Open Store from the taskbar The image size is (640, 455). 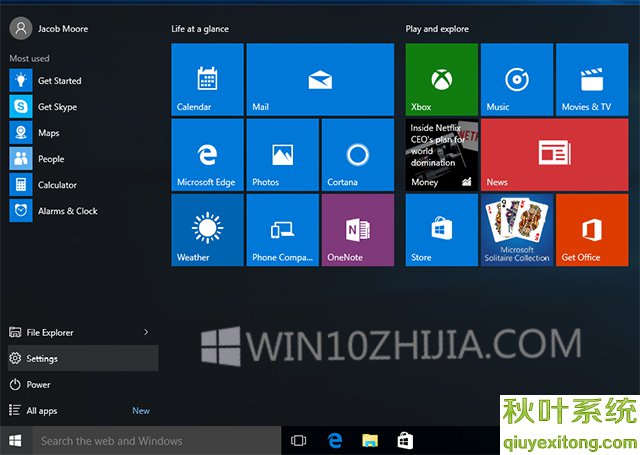pyautogui.click(x=405, y=441)
